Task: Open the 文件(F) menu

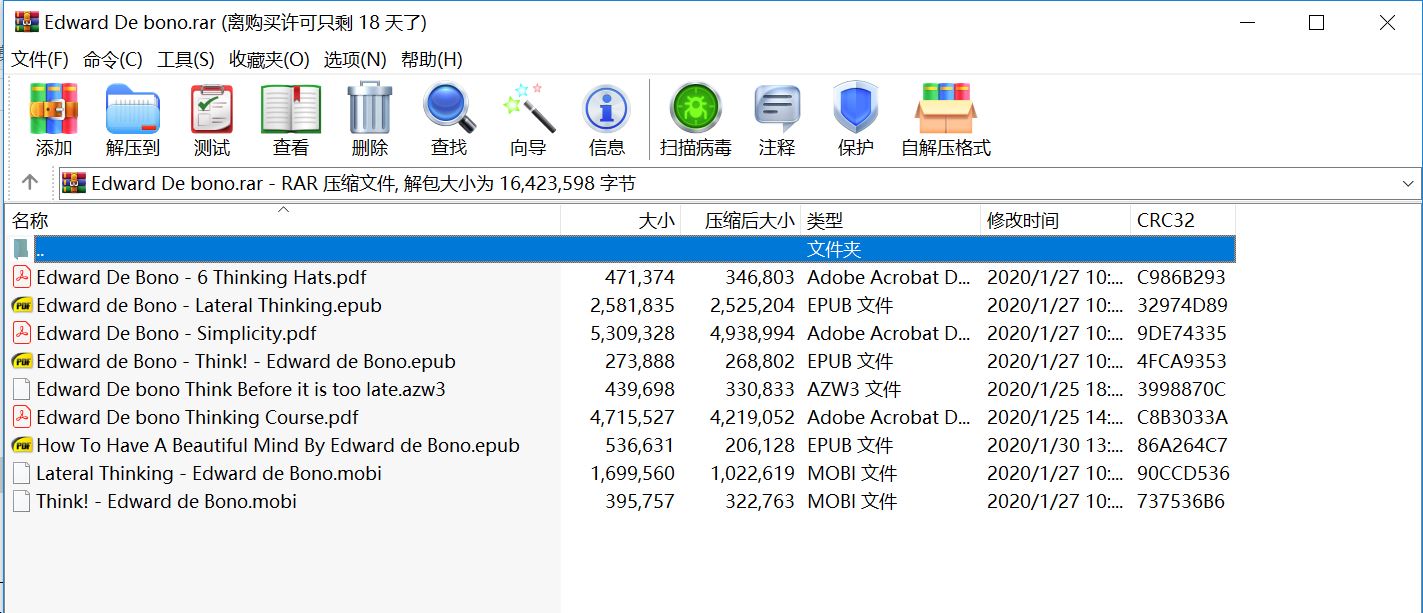Action: coord(40,60)
